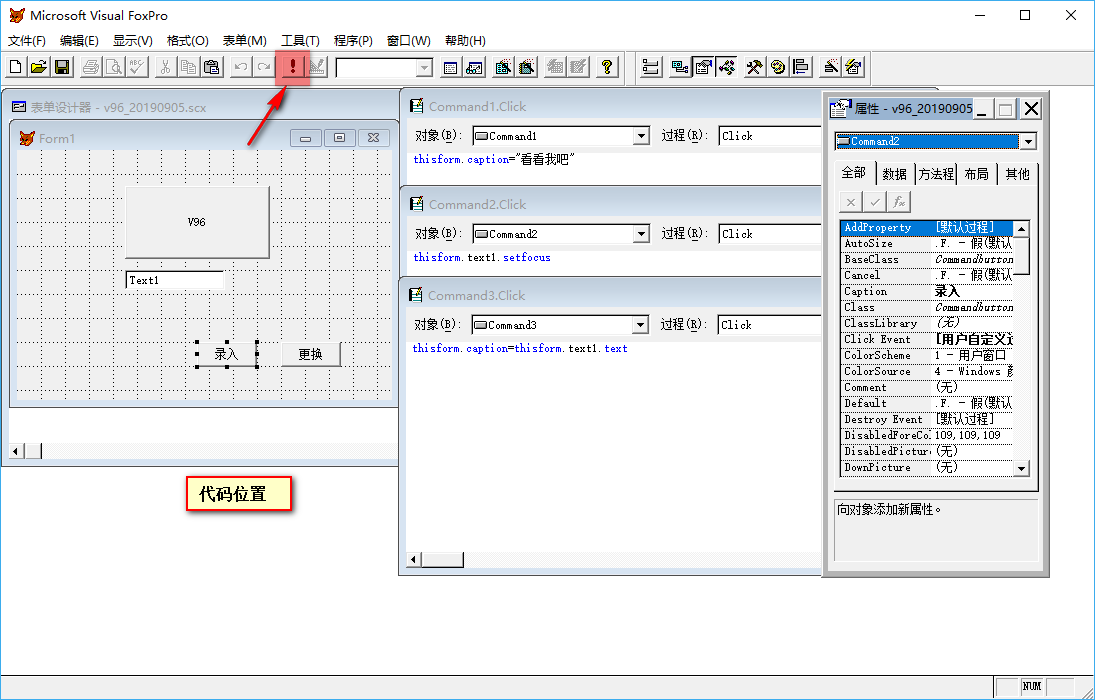This screenshot has height=700, width=1095.
Task: Switch to the 方法程序 properties tab
Action: 936,174
